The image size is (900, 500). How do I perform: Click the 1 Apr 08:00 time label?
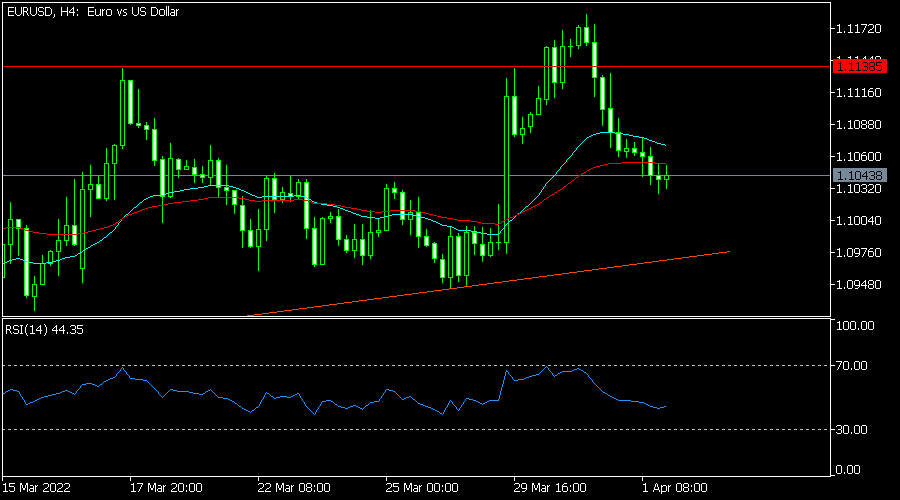click(x=675, y=488)
